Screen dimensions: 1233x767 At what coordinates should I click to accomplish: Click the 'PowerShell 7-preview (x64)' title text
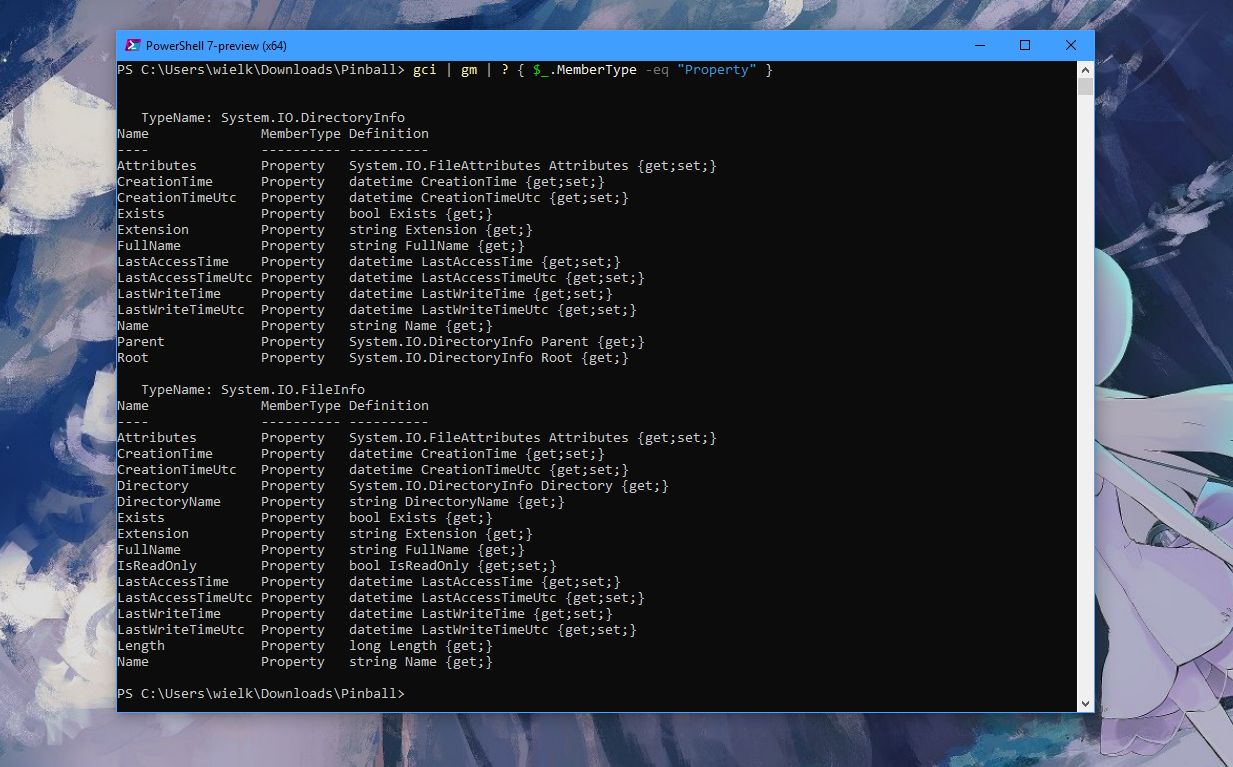tap(217, 45)
